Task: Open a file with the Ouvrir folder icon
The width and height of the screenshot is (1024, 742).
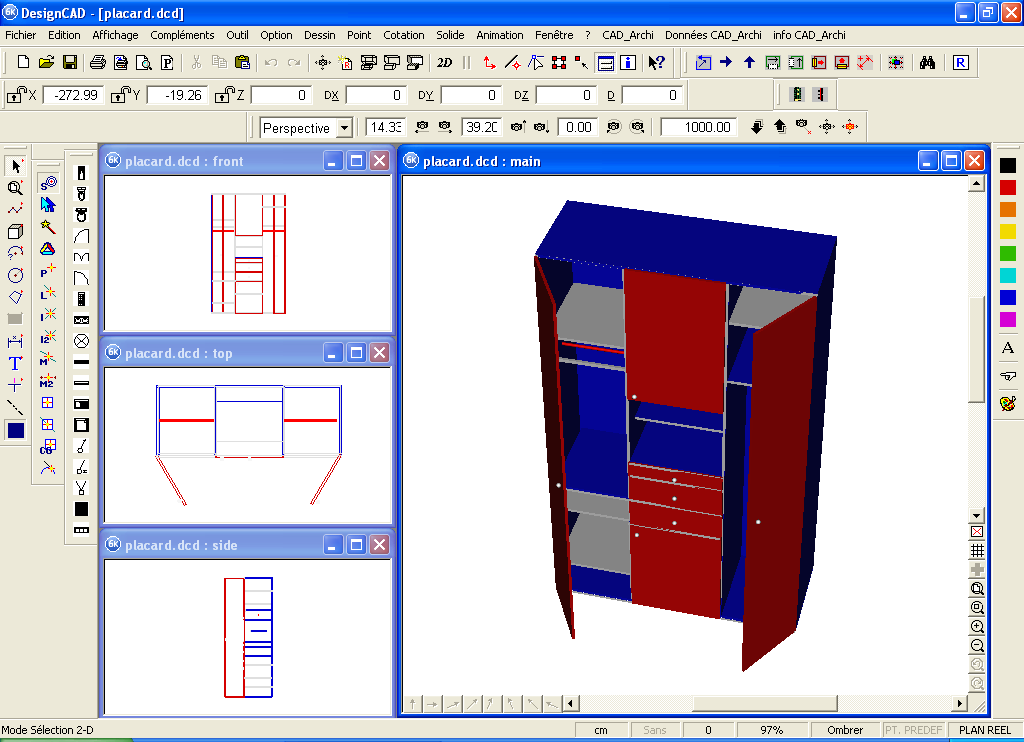Action: [46, 61]
